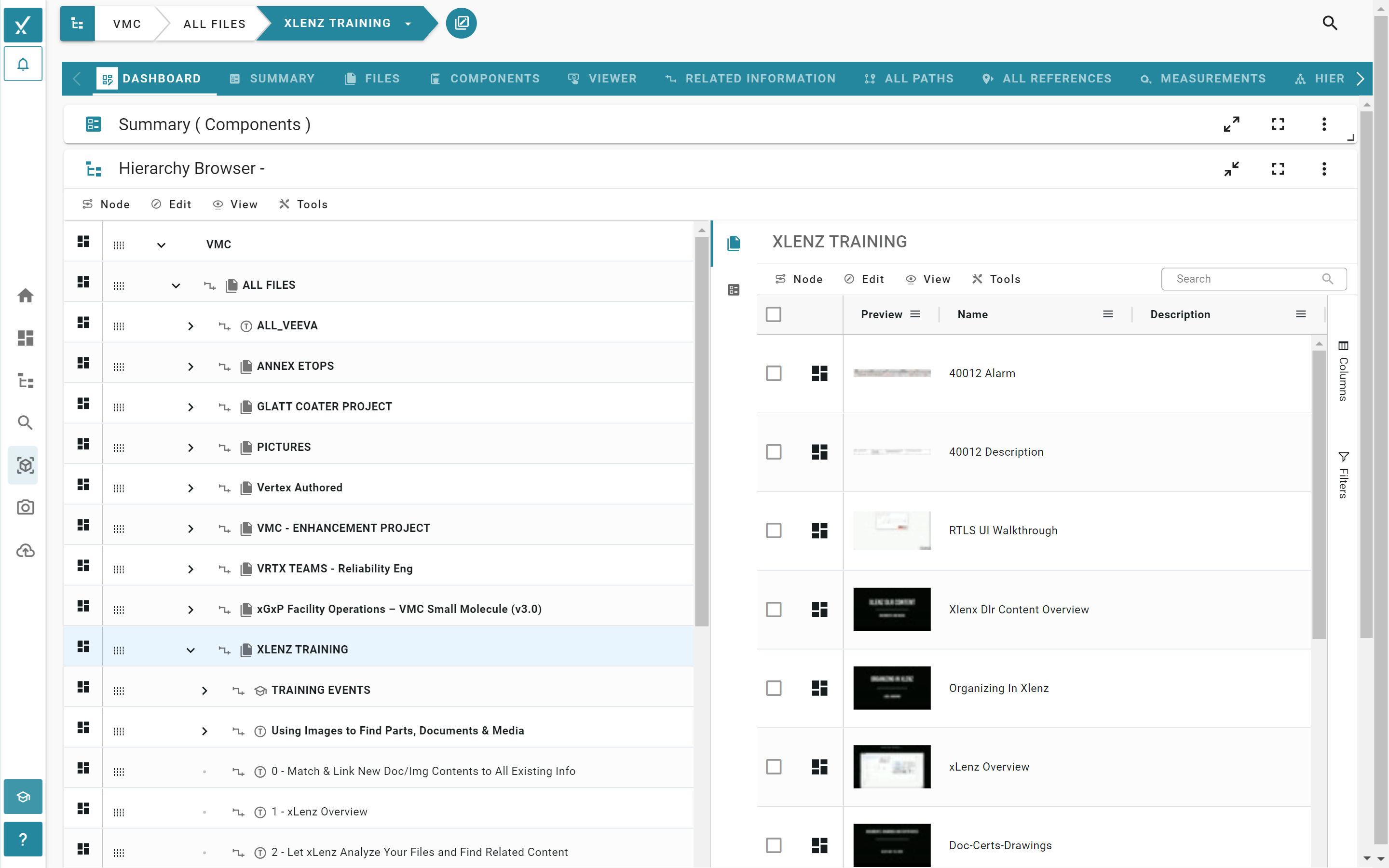This screenshot has height=868, width=1389.
Task: Open the Filters panel on right edge
Action: (x=1344, y=472)
